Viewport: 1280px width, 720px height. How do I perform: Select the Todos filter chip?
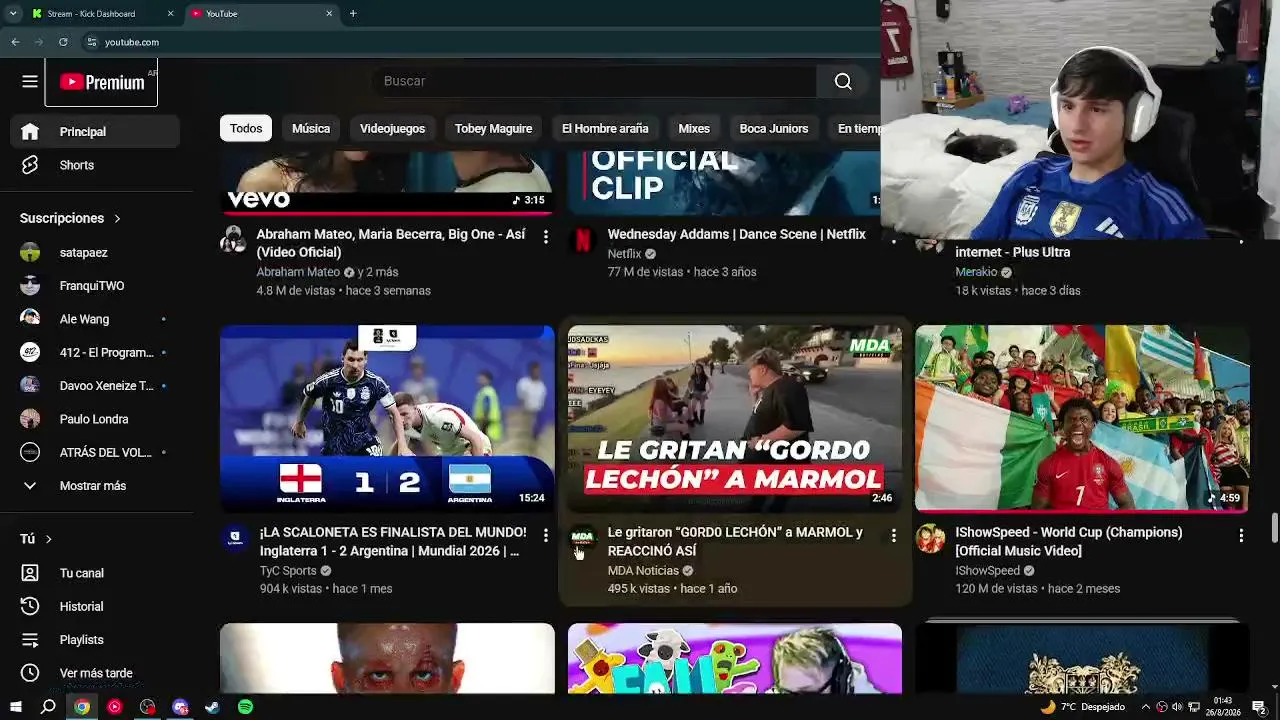pyautogui.click(x=246, y=128)
